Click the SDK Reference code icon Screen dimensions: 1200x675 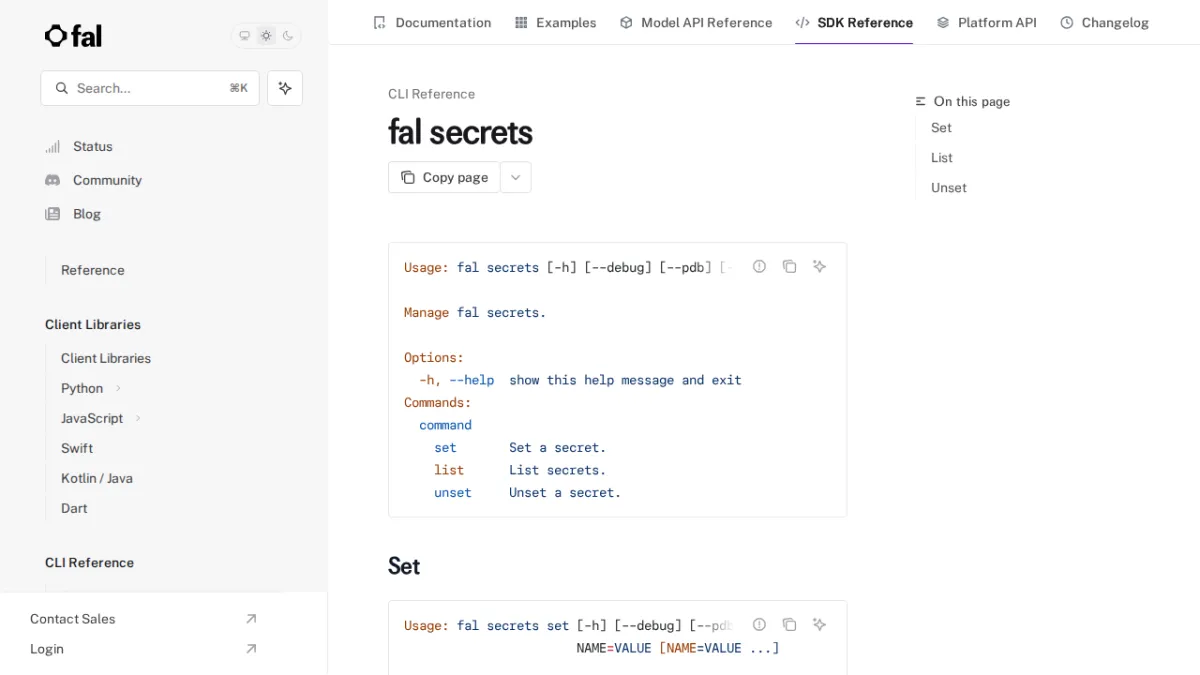tap(802, 22)
